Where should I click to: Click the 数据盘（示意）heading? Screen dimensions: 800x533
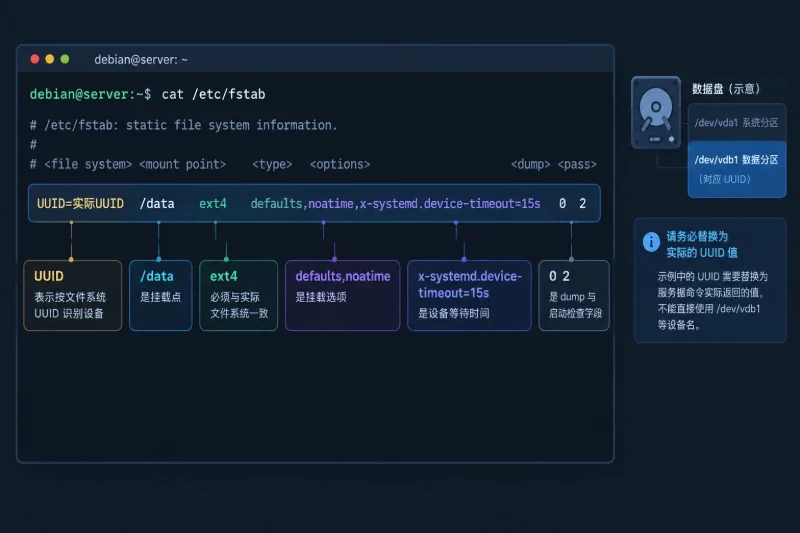(726, 89)
